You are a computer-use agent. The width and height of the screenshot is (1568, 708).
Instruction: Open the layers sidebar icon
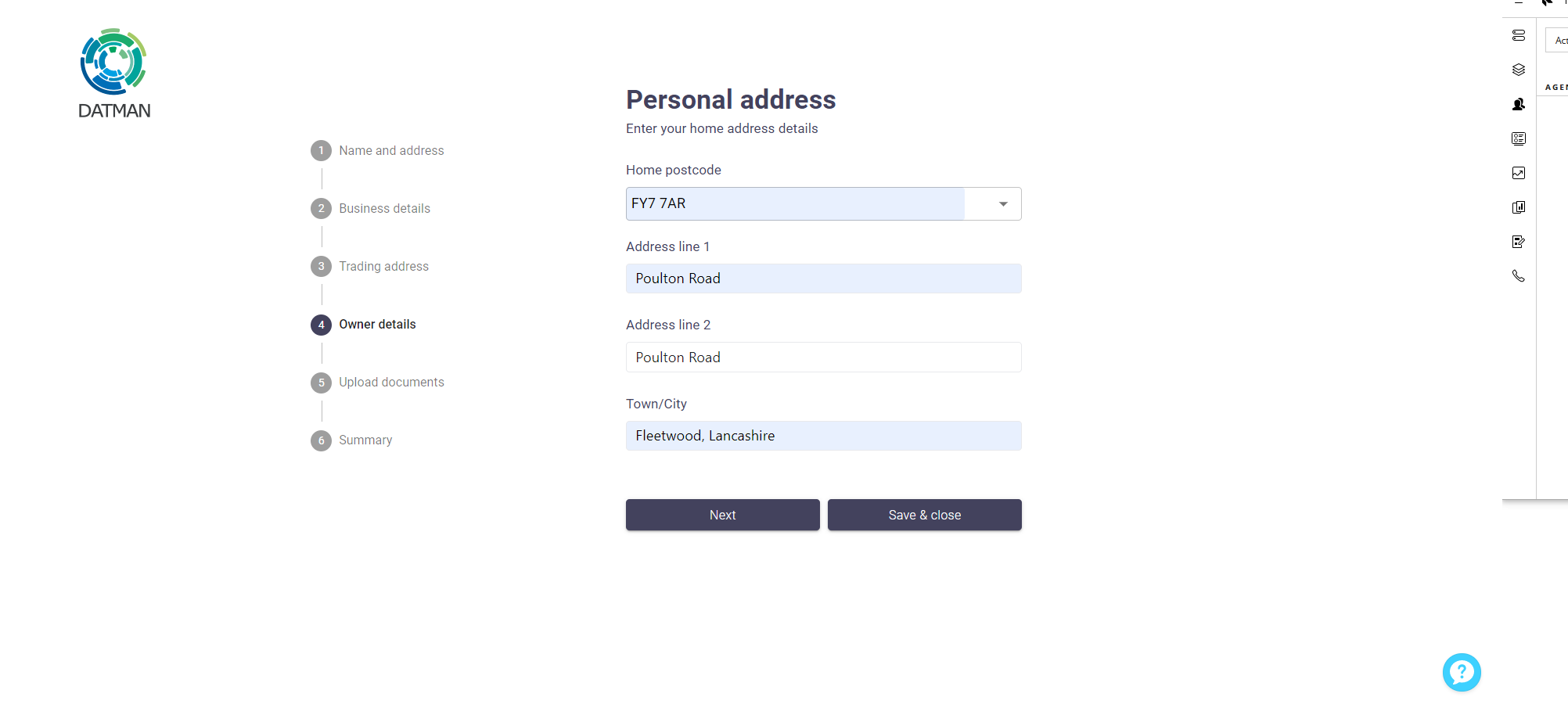(x=1519, y=70)
